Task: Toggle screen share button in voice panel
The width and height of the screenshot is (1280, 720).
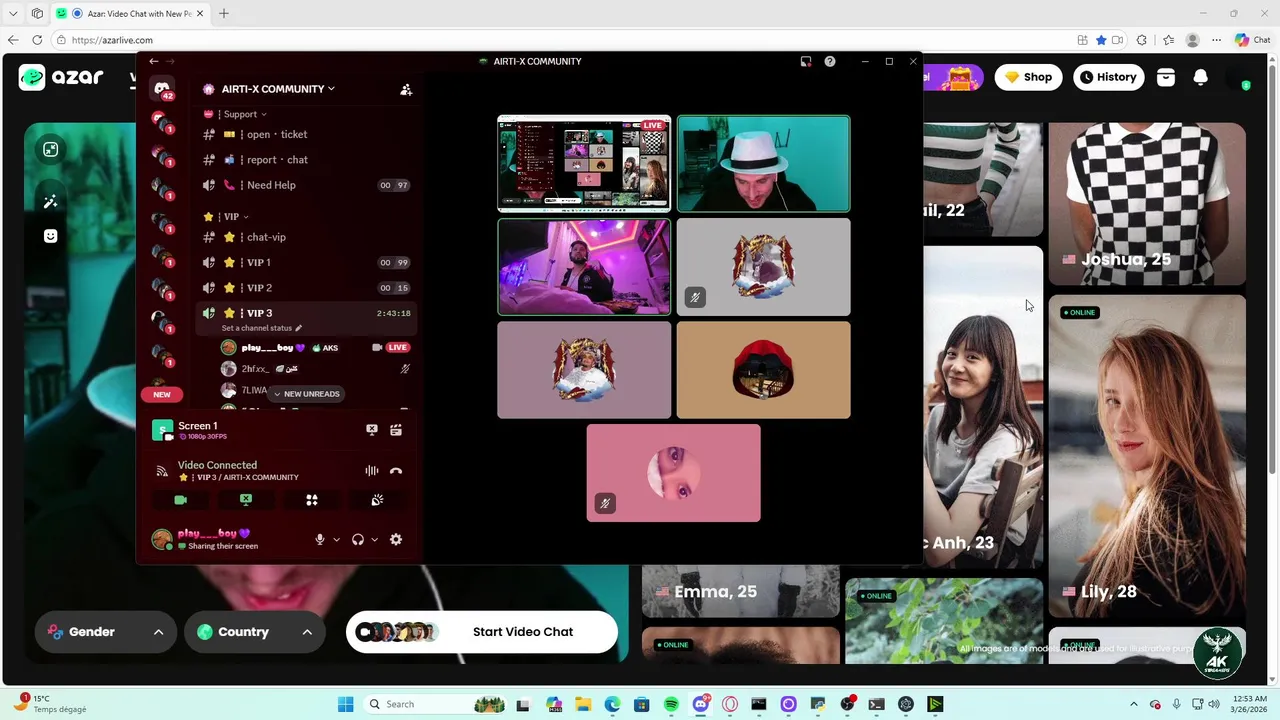Action: coord(246,500)
